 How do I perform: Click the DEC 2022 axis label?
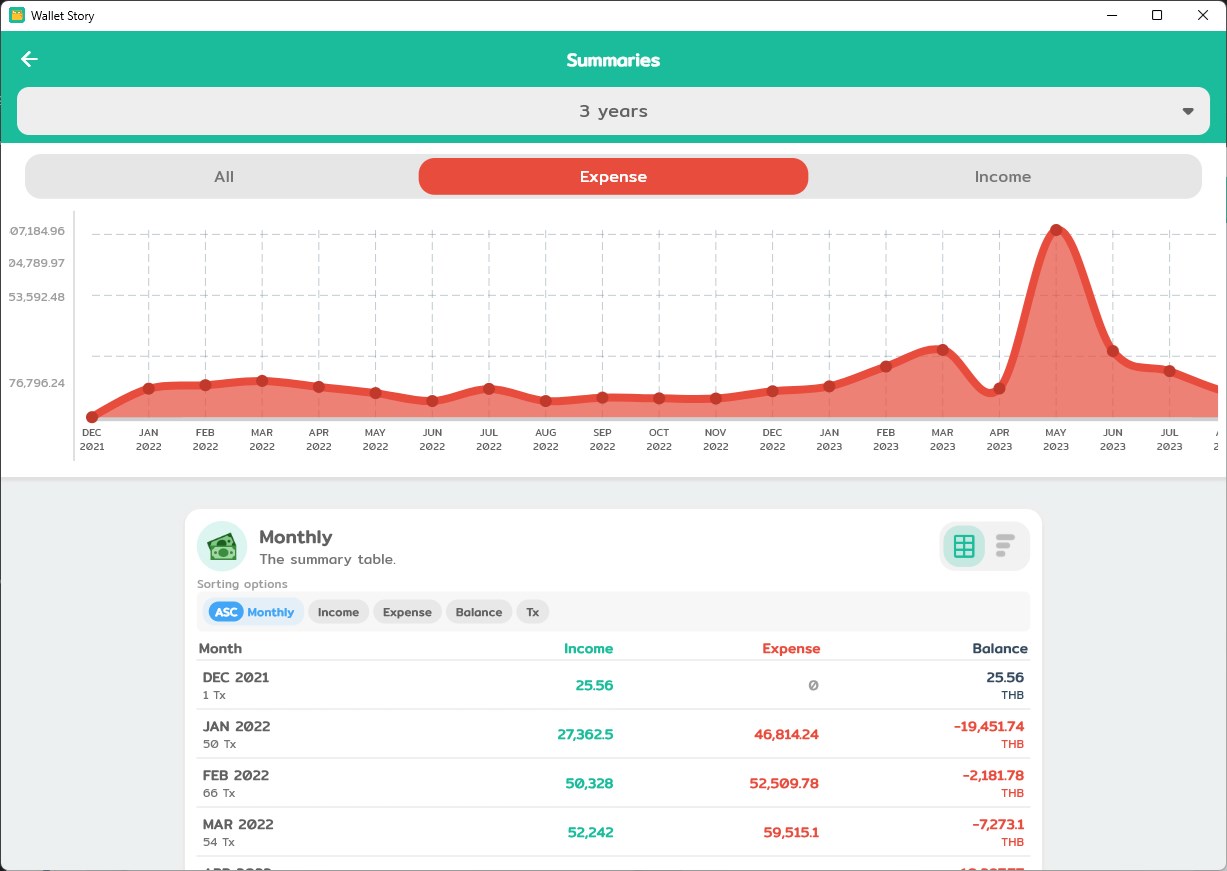tap(772, 440)
